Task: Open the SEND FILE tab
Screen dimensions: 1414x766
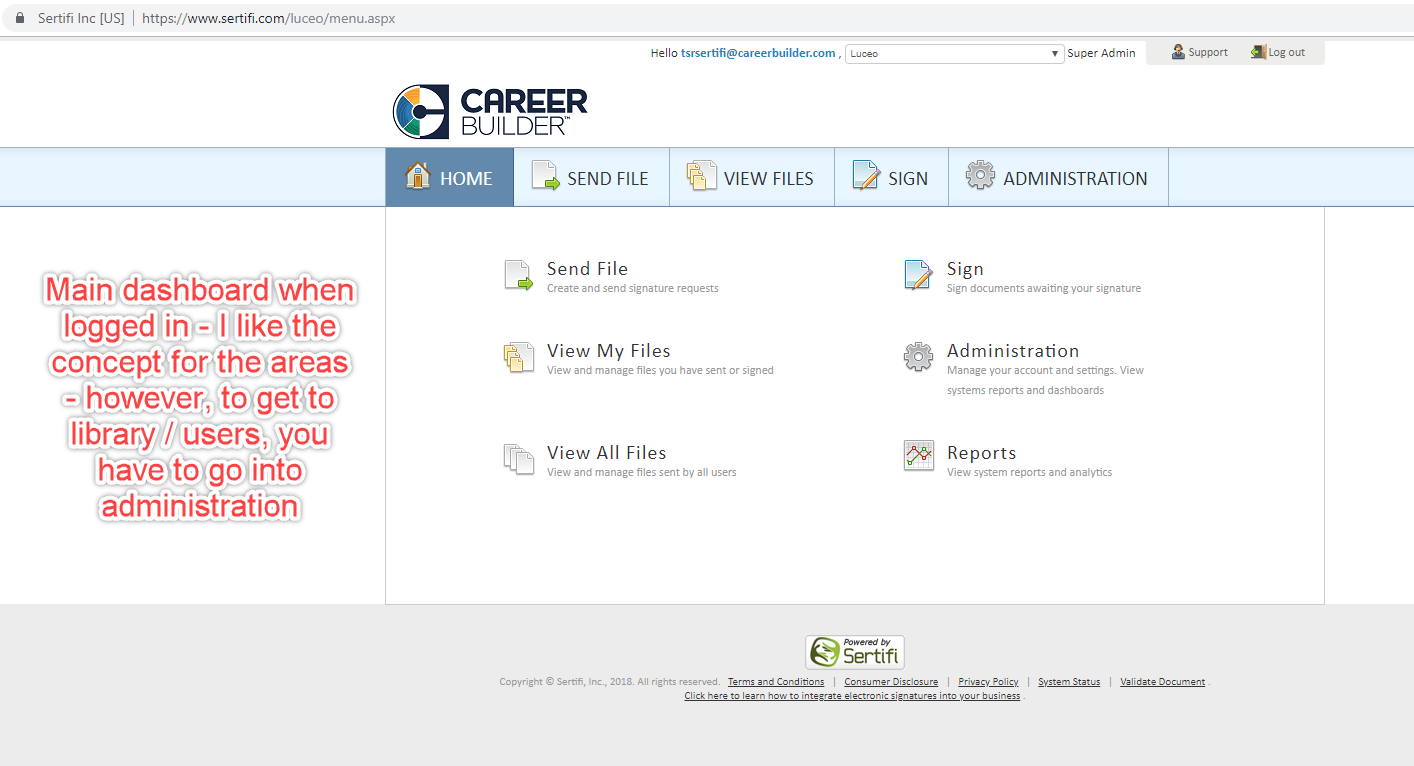Action: pyautogui.click(x=592, y=178)
